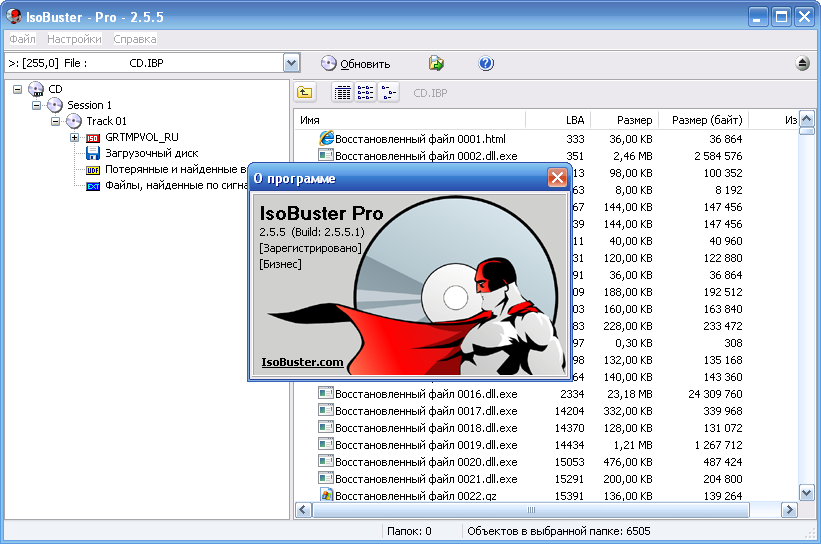Select Восстановленный файл 0020.dll.exe
The image size is (821, 544).
click(x=426, y=462)
